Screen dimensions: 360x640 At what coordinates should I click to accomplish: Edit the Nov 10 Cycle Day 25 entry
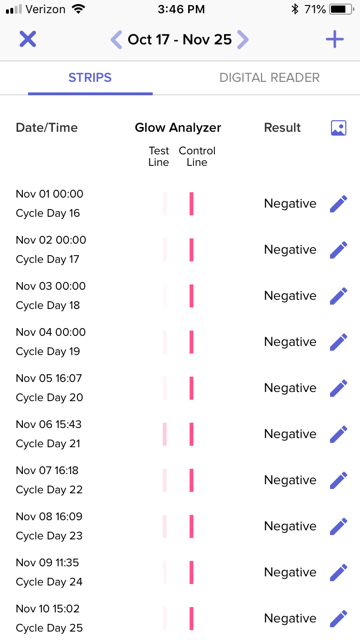pyautogui.click(x=338, y=619)
